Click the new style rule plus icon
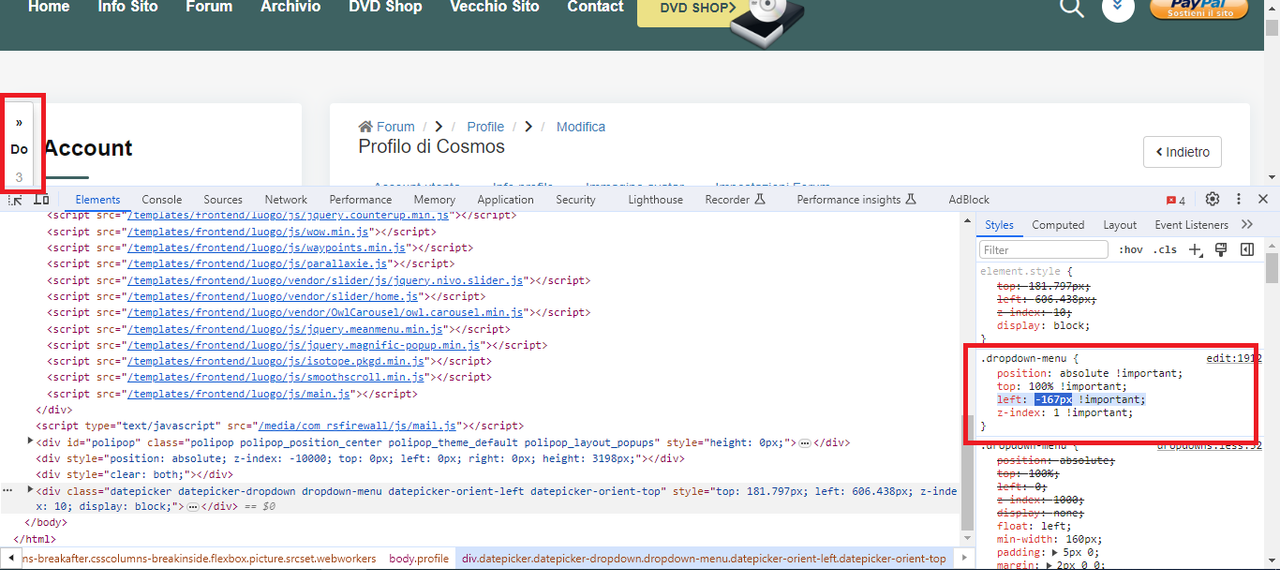 (1195, 249)
